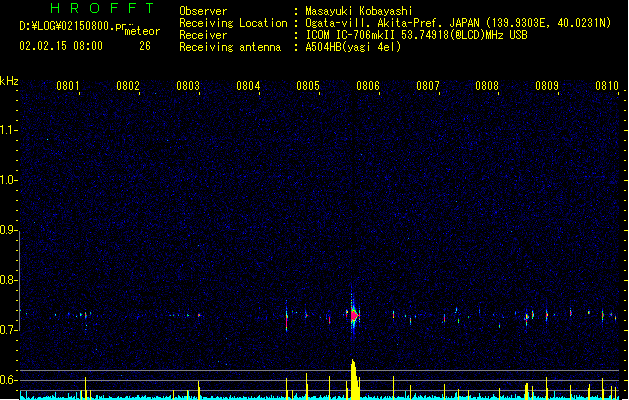Click the HROFFT title text
The width and height of the screenshot is (629, 400).
pyautogui.click(x=102, y=8)
